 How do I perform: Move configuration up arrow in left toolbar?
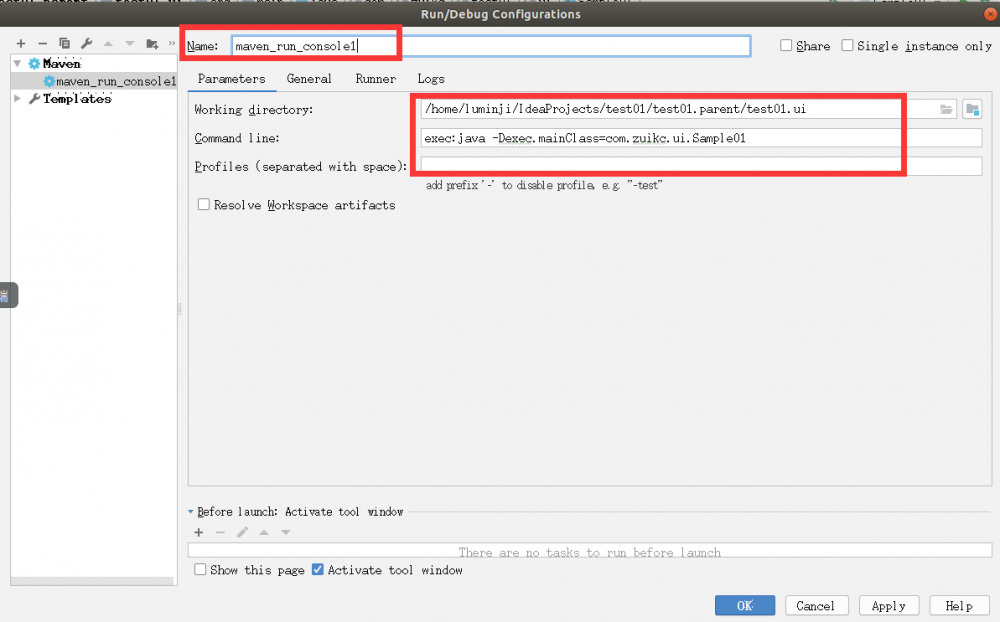[108, 43]
